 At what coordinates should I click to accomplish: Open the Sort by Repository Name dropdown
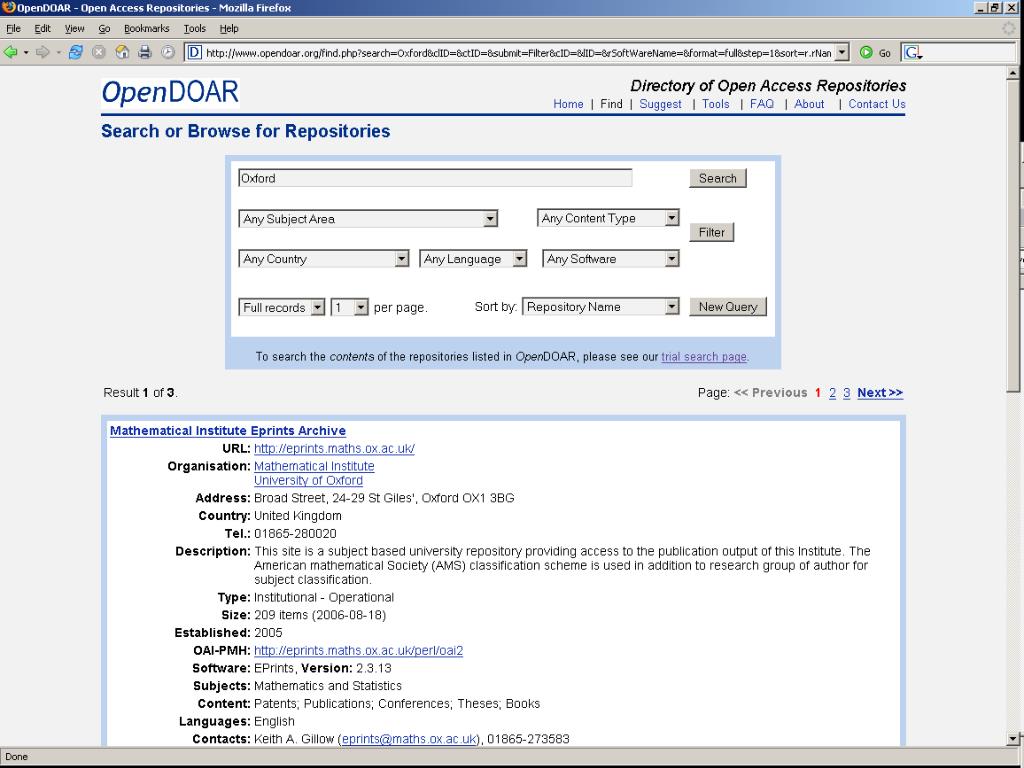(600, 306)
